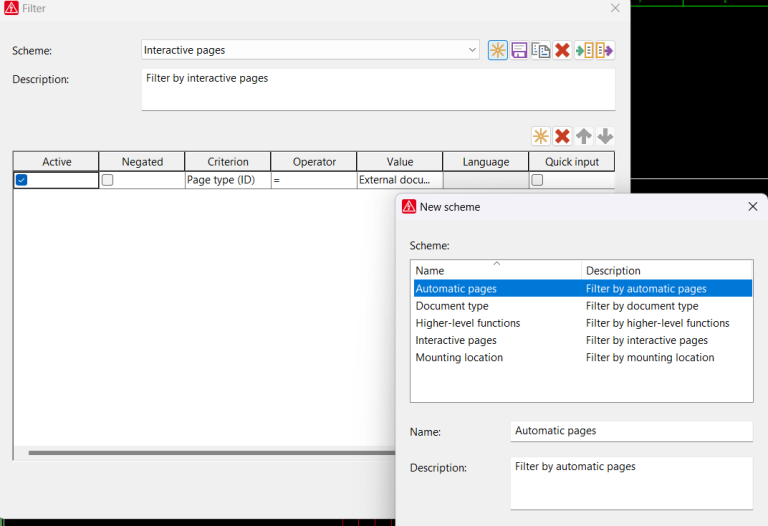Click the Import scheme icon
This screenshot has width=768, height=526.
[x=584, y=50]
